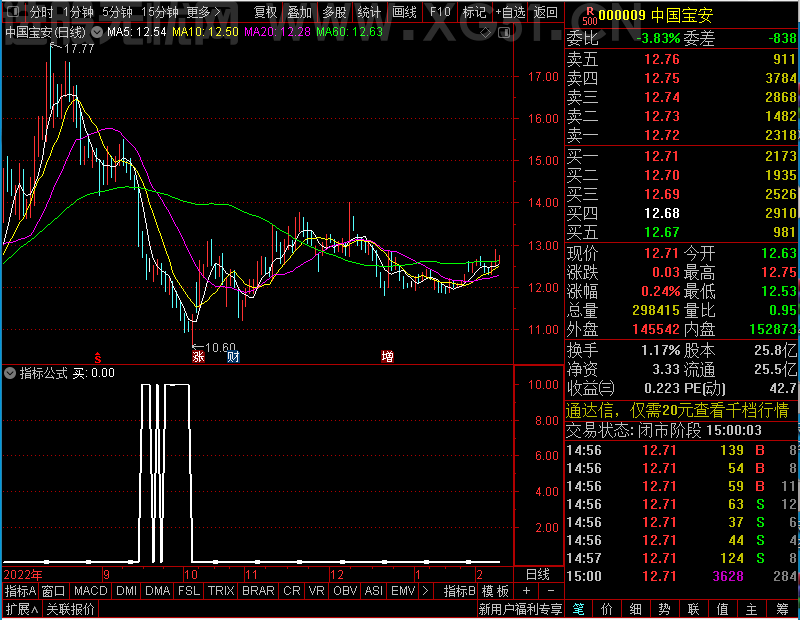Open the 统计 statistics tool
This screenshot has height=620, width=800.
369,12
